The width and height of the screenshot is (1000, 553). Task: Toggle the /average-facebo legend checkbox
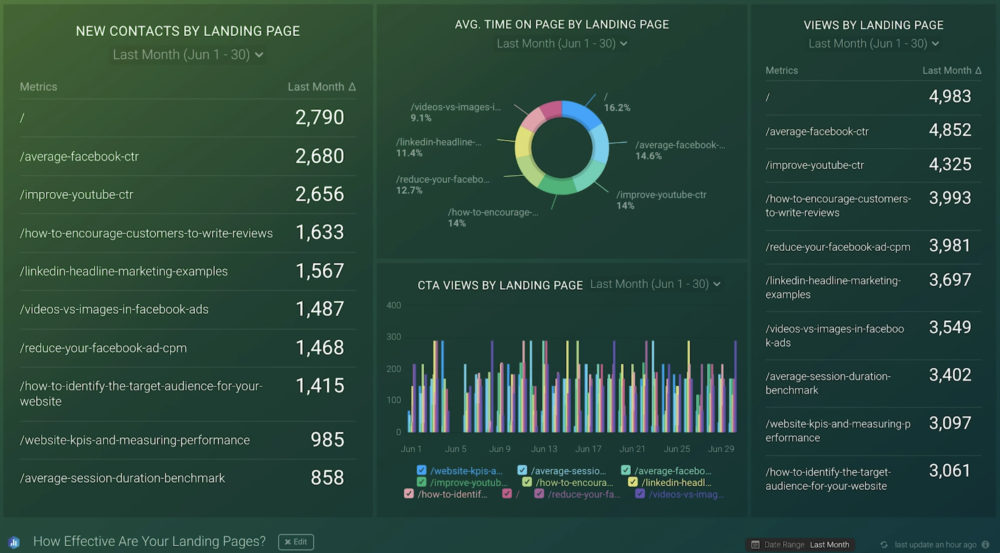pyautogui.click(x=626, y=470)
